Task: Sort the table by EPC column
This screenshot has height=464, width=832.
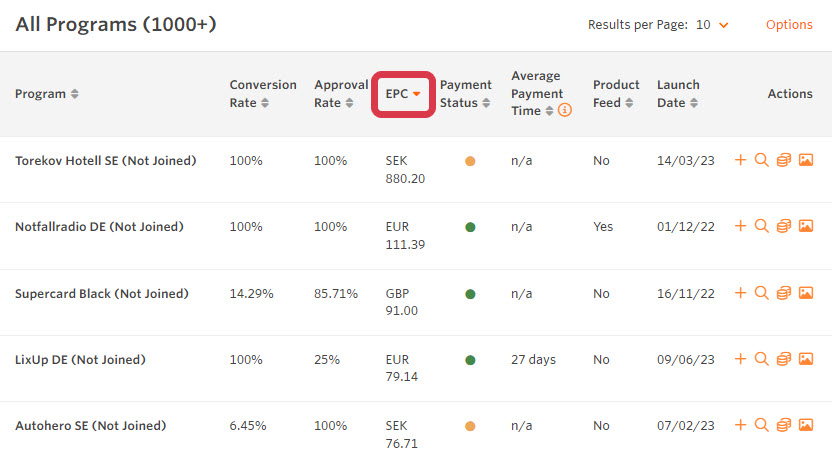Action: pyautogui.click(x=403, y=94)
